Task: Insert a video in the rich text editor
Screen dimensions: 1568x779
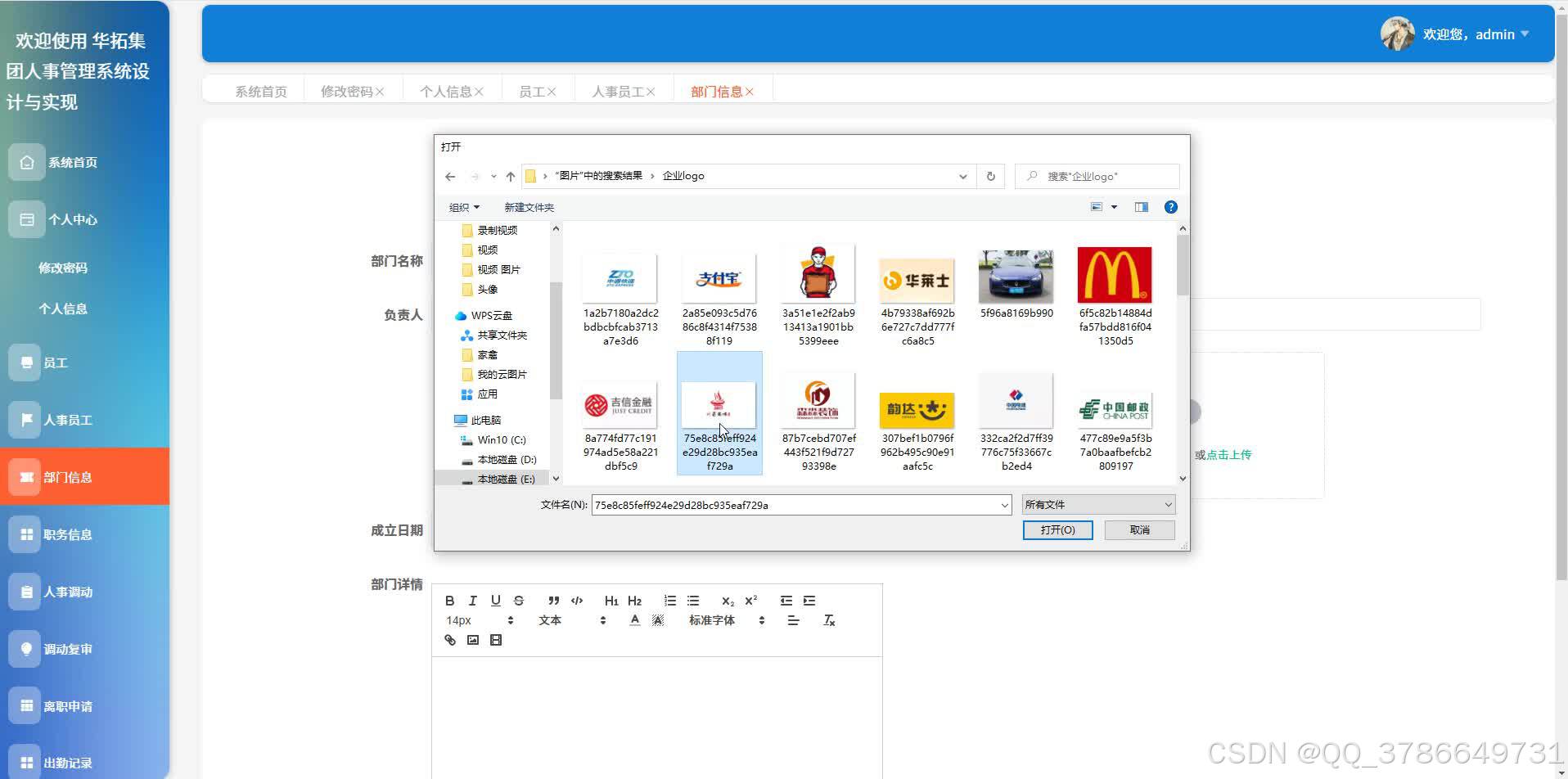Action: click(495, 640)
